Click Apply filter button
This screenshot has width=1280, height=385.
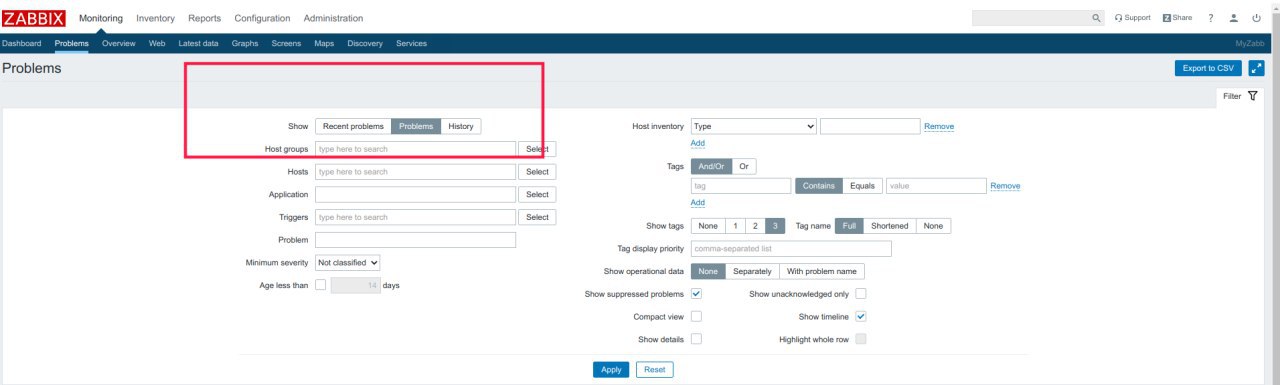[611, 369]
